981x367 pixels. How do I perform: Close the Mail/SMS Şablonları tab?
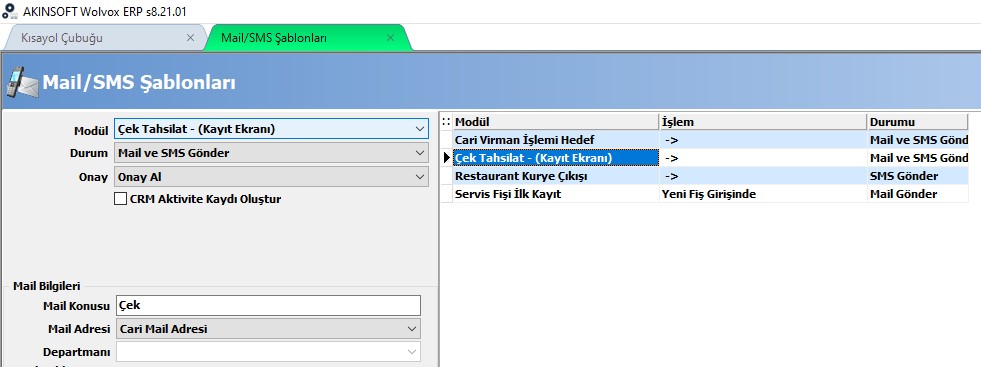(390, 38)
